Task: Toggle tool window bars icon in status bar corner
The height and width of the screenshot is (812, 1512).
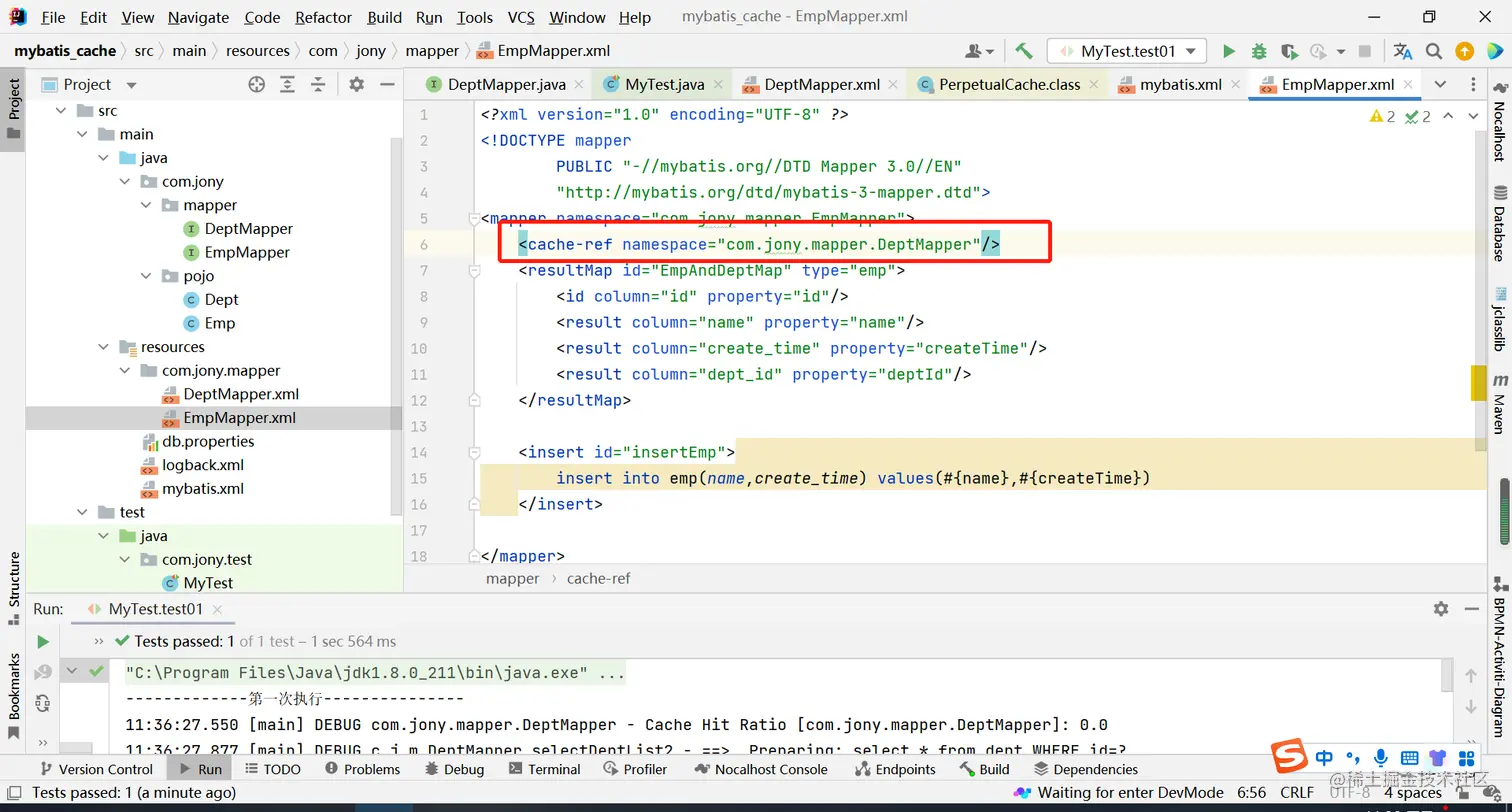Action: pos(13,793)
